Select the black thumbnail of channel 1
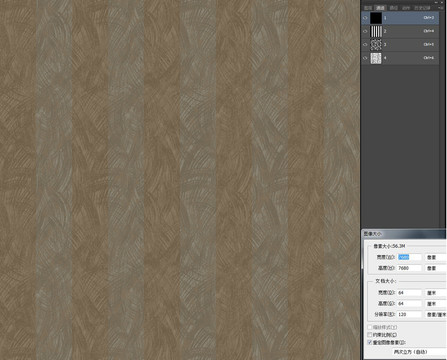 point(376,18)
